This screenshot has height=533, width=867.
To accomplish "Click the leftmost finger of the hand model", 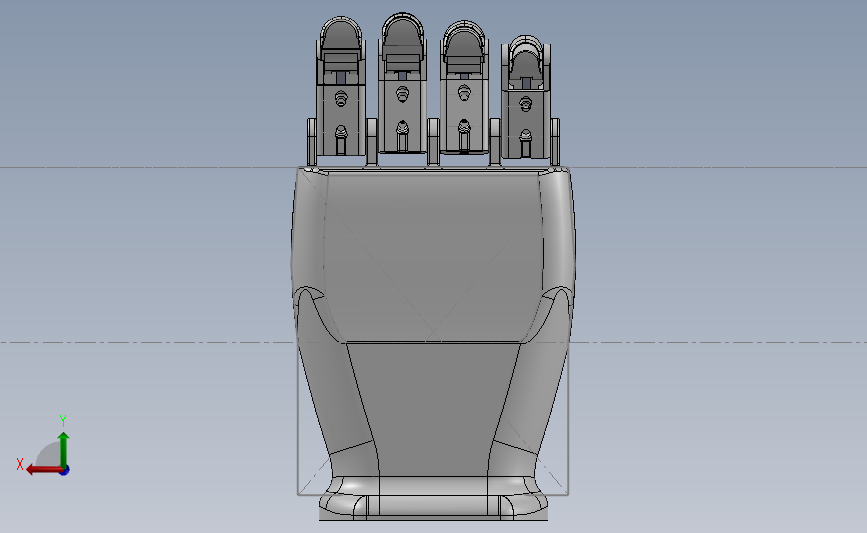I will click(341, 86).
